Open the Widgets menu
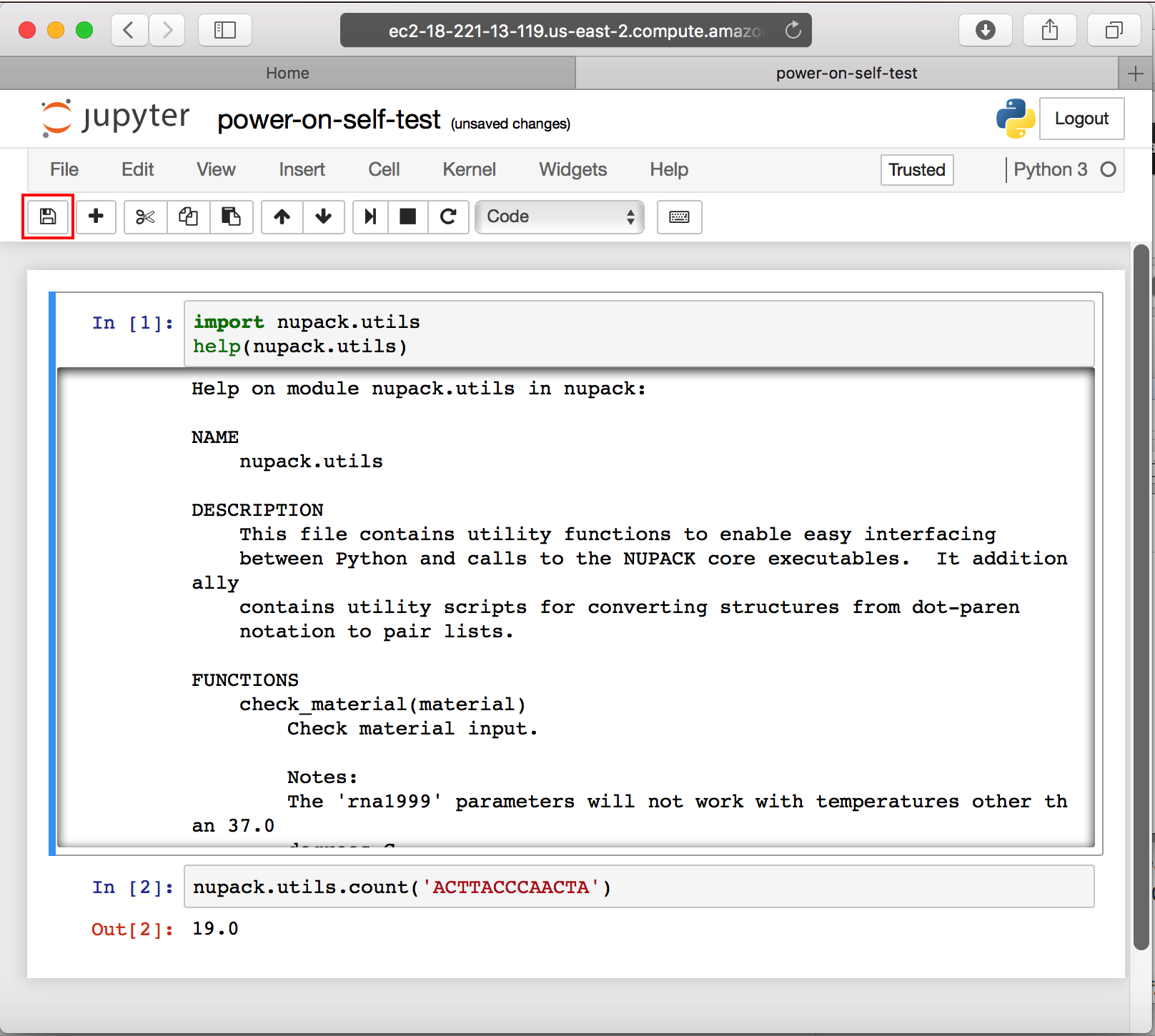Screen dimensions: 1155x1036 click(572, 169)
